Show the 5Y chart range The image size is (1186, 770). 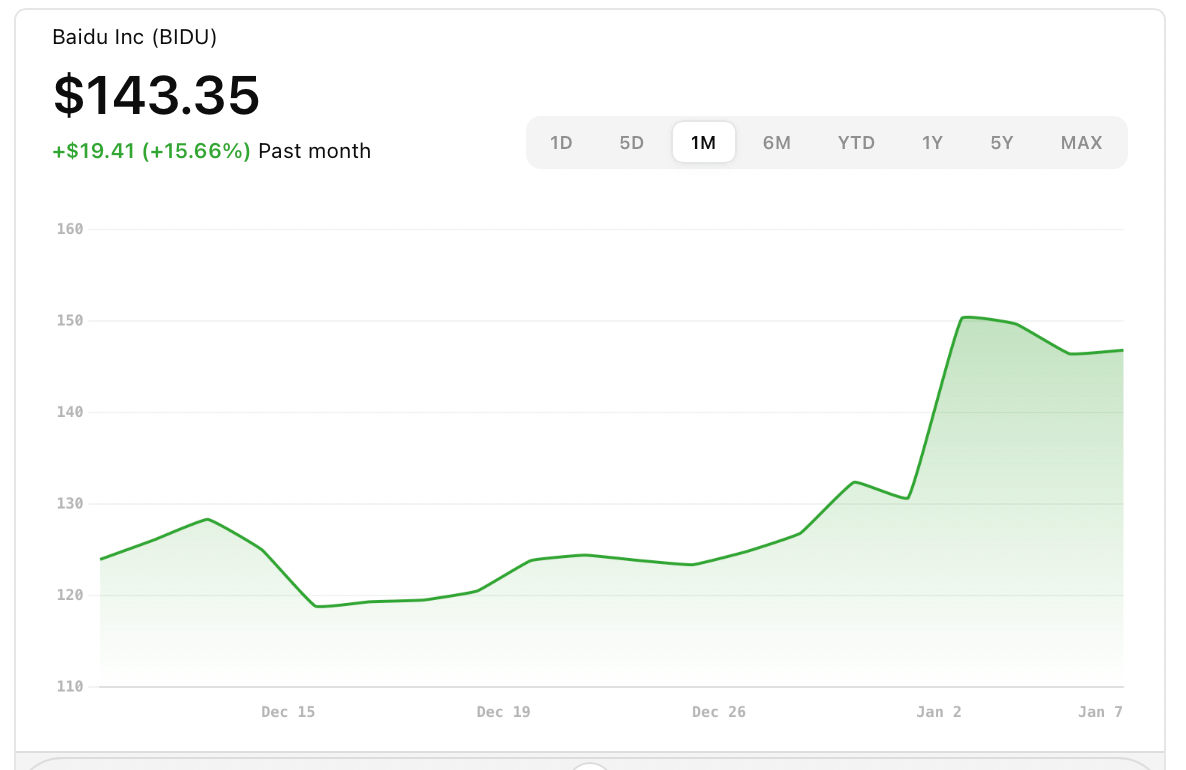1002,143
